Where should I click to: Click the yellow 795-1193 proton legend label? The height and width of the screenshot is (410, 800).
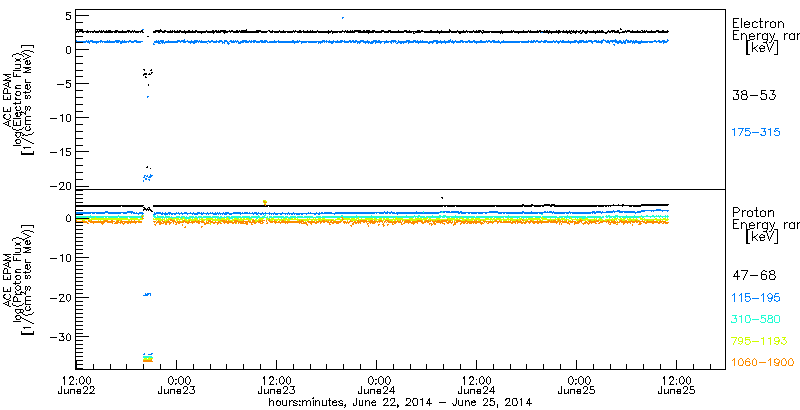(x=760, y=341)
